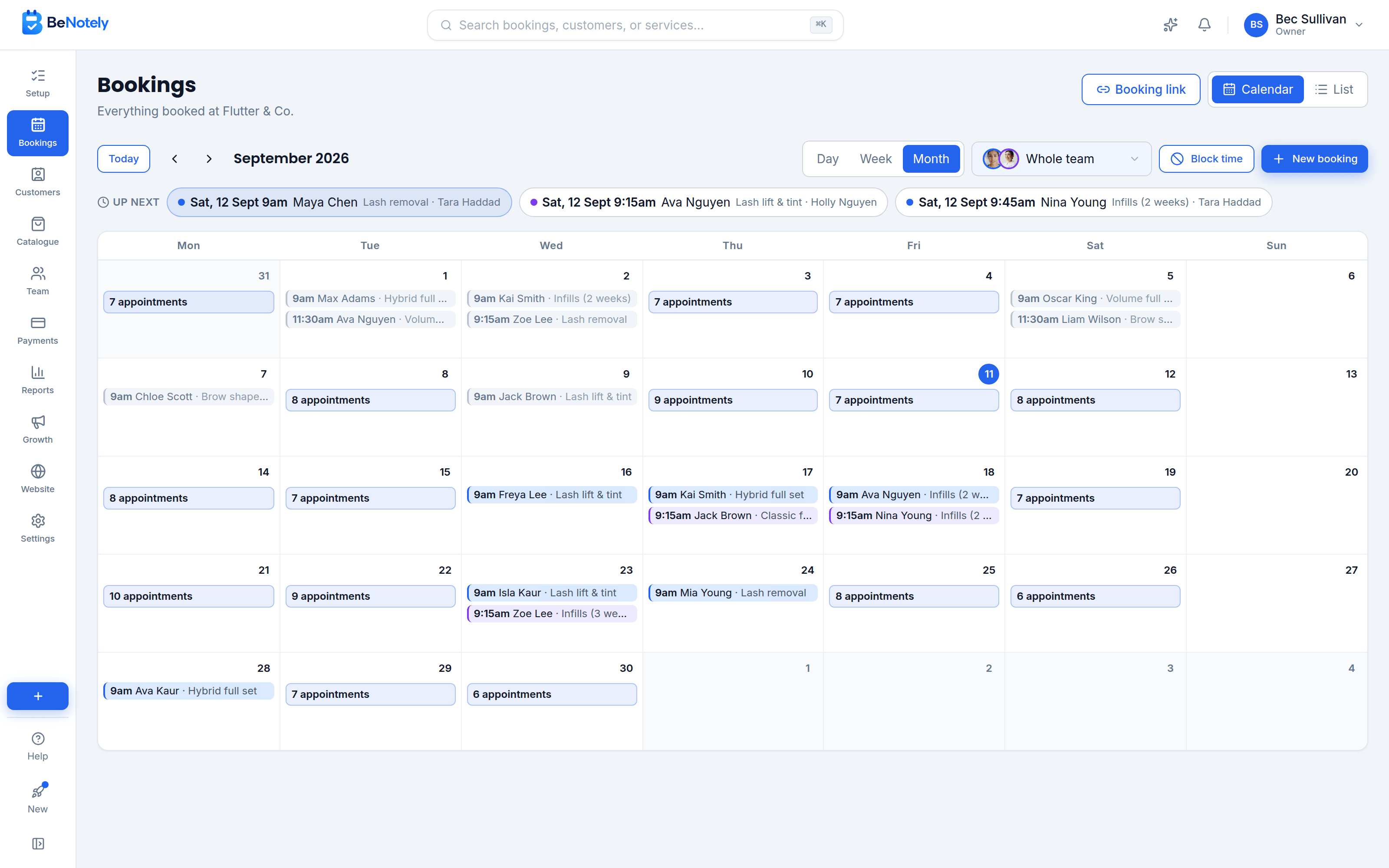Image resolution: width=1389 pixels, height=868 pixels.
Task: Open 9am Chloe Scott Brow shape booking
Action: (188, 397)
